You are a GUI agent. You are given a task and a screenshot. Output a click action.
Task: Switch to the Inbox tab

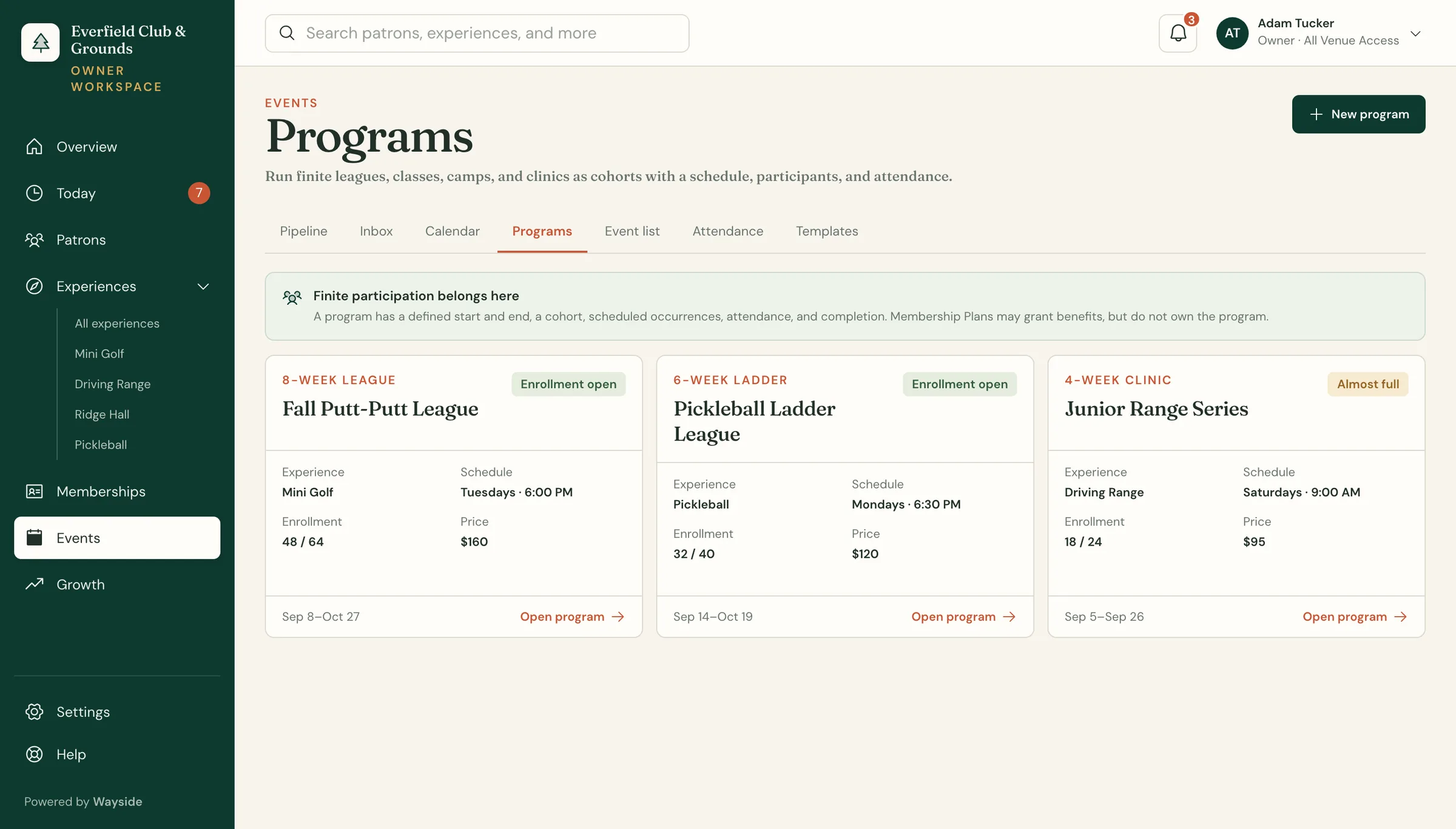pyautogui.click(x=376, y=231)
